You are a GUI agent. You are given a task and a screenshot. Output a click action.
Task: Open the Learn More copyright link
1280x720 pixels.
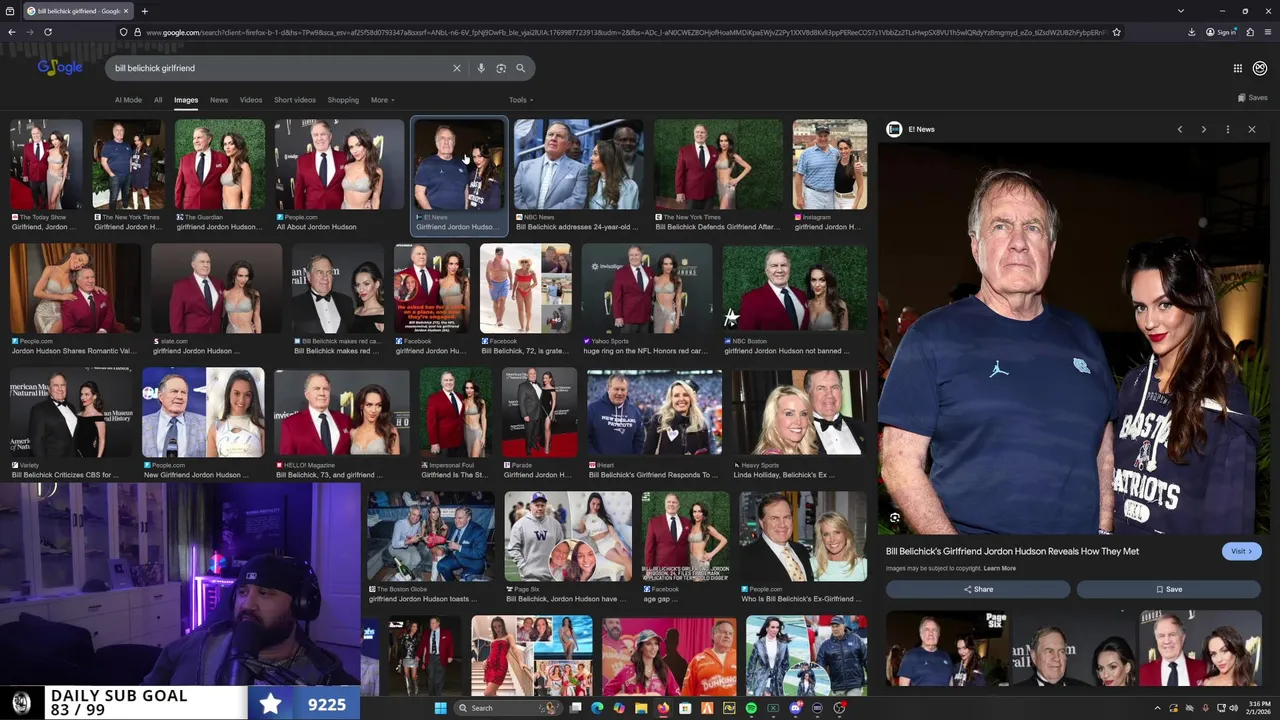pos(999,568)
